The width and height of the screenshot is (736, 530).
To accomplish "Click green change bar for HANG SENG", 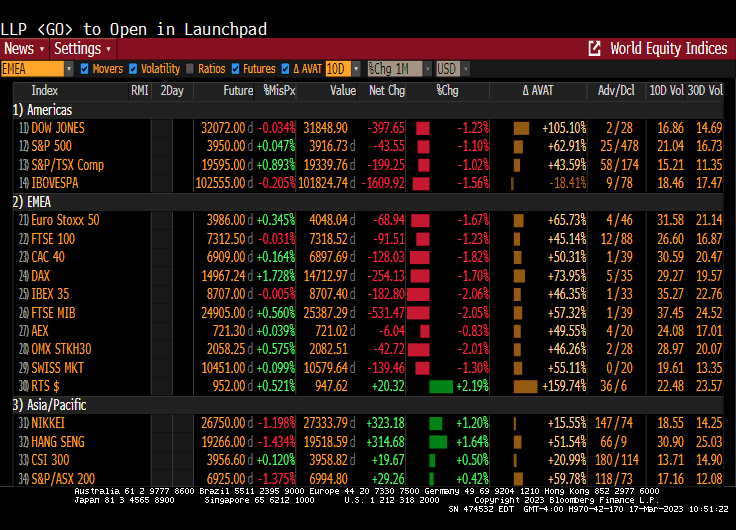I will [x=437, y=442].
